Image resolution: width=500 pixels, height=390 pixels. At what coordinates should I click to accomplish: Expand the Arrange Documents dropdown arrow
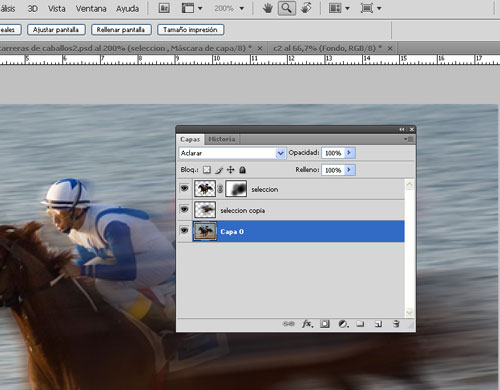pos(347,9)
